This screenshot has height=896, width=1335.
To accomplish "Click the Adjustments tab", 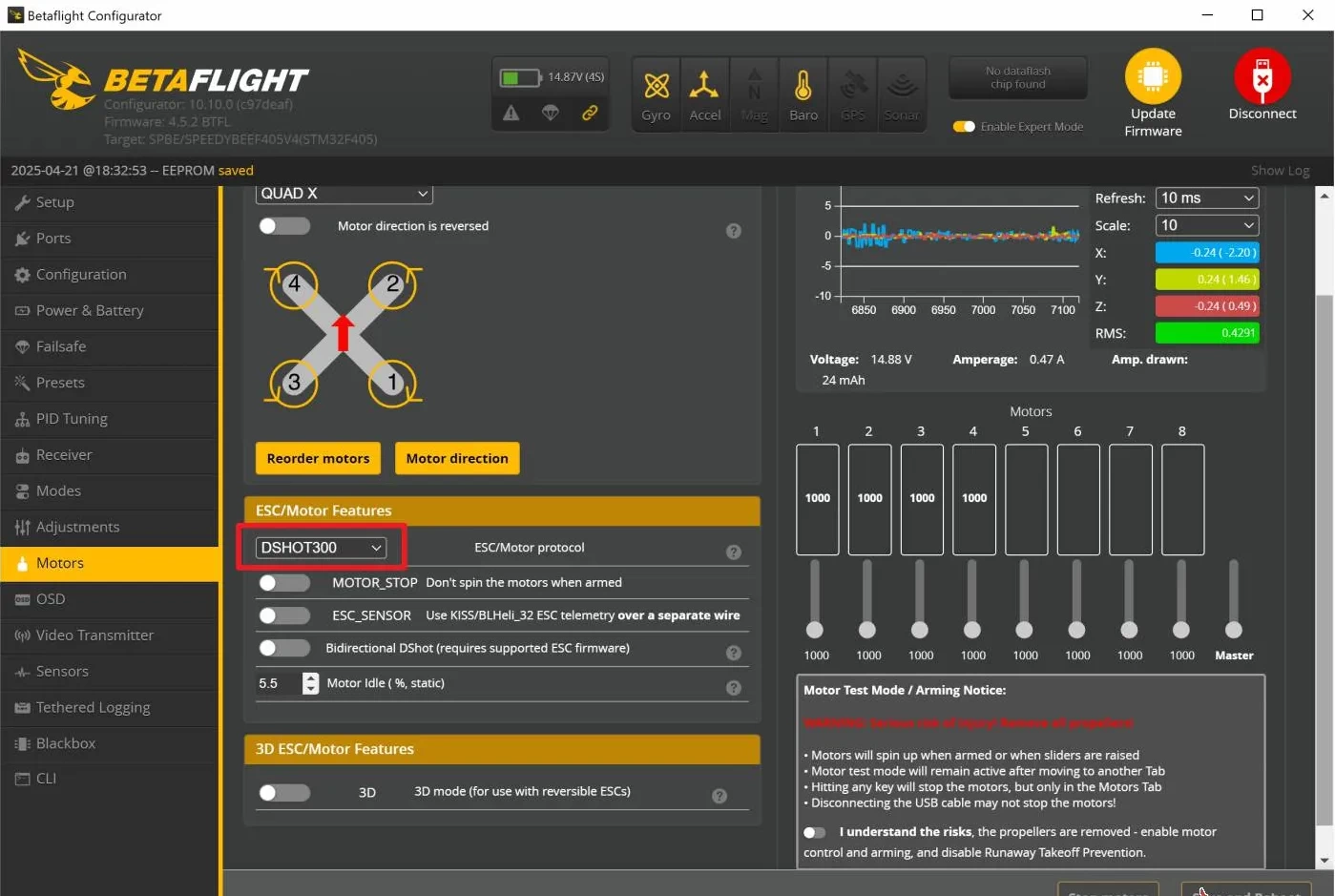I will pos(110,527).
